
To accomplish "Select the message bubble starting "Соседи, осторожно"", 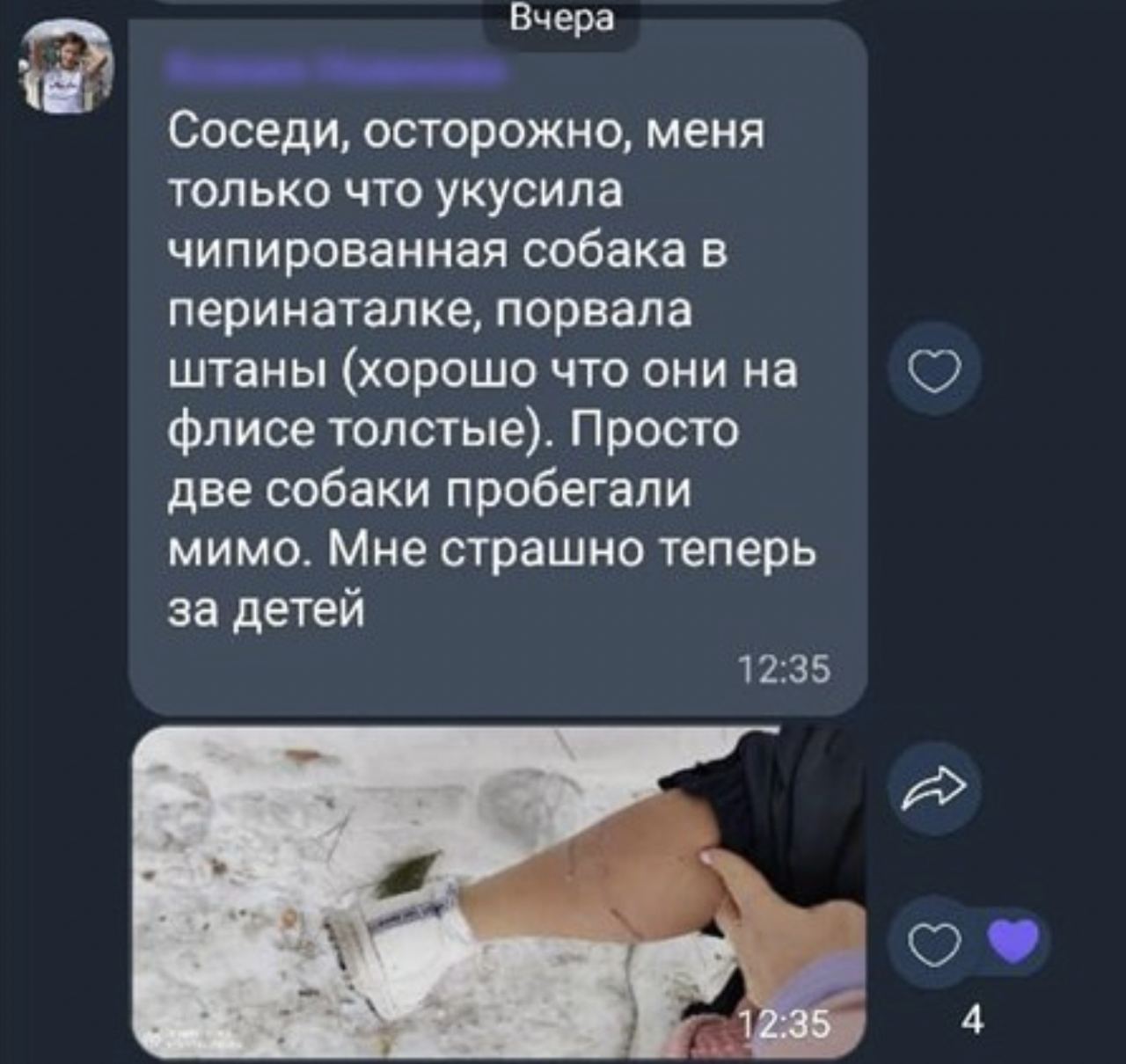I will (x=498, y=369).
